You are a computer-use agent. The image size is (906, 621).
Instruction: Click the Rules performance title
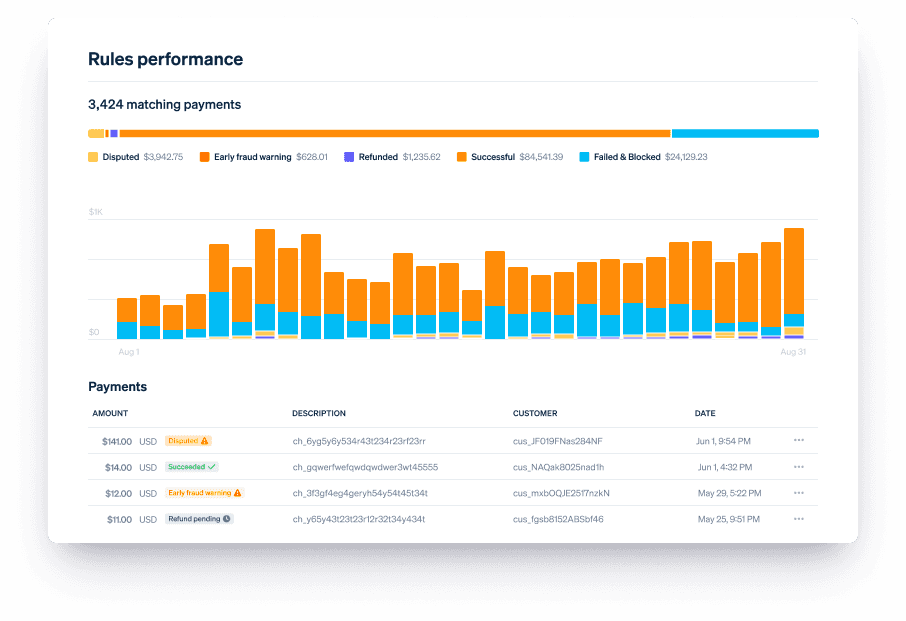(165, 59)
